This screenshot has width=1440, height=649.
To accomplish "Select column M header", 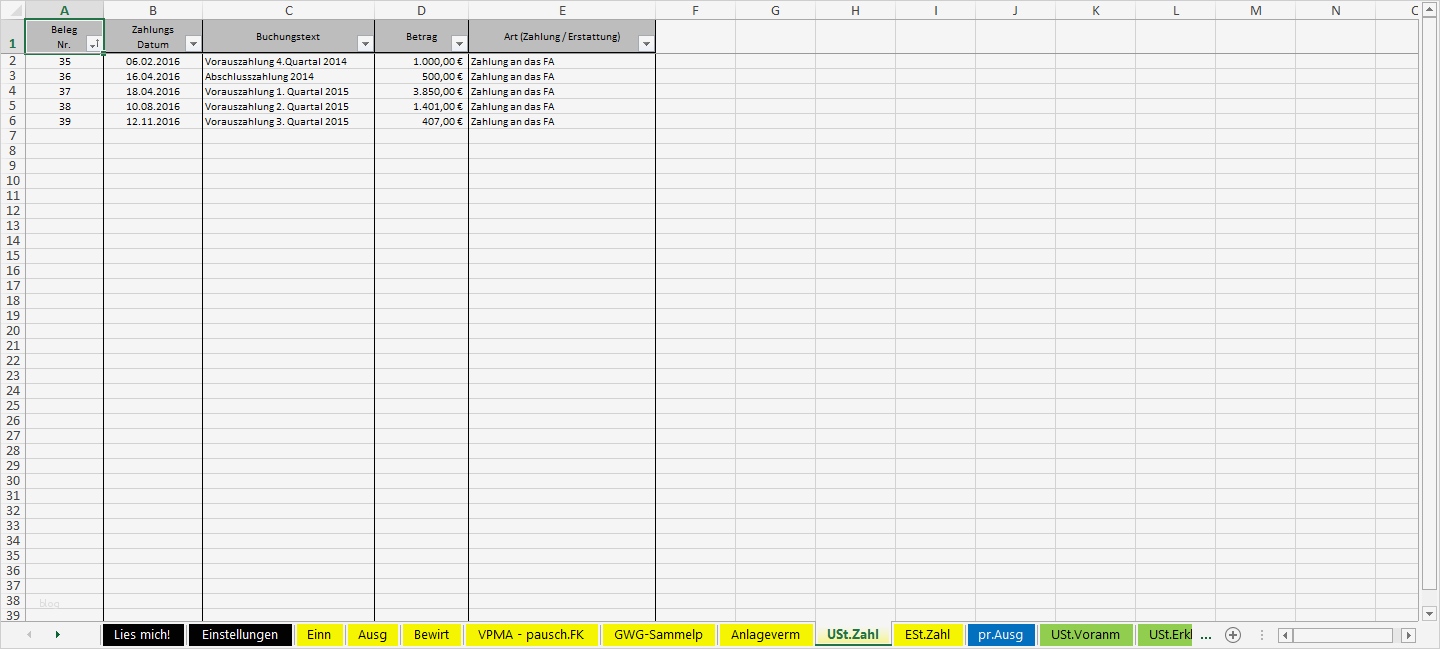I will [x=1255, y=10].
